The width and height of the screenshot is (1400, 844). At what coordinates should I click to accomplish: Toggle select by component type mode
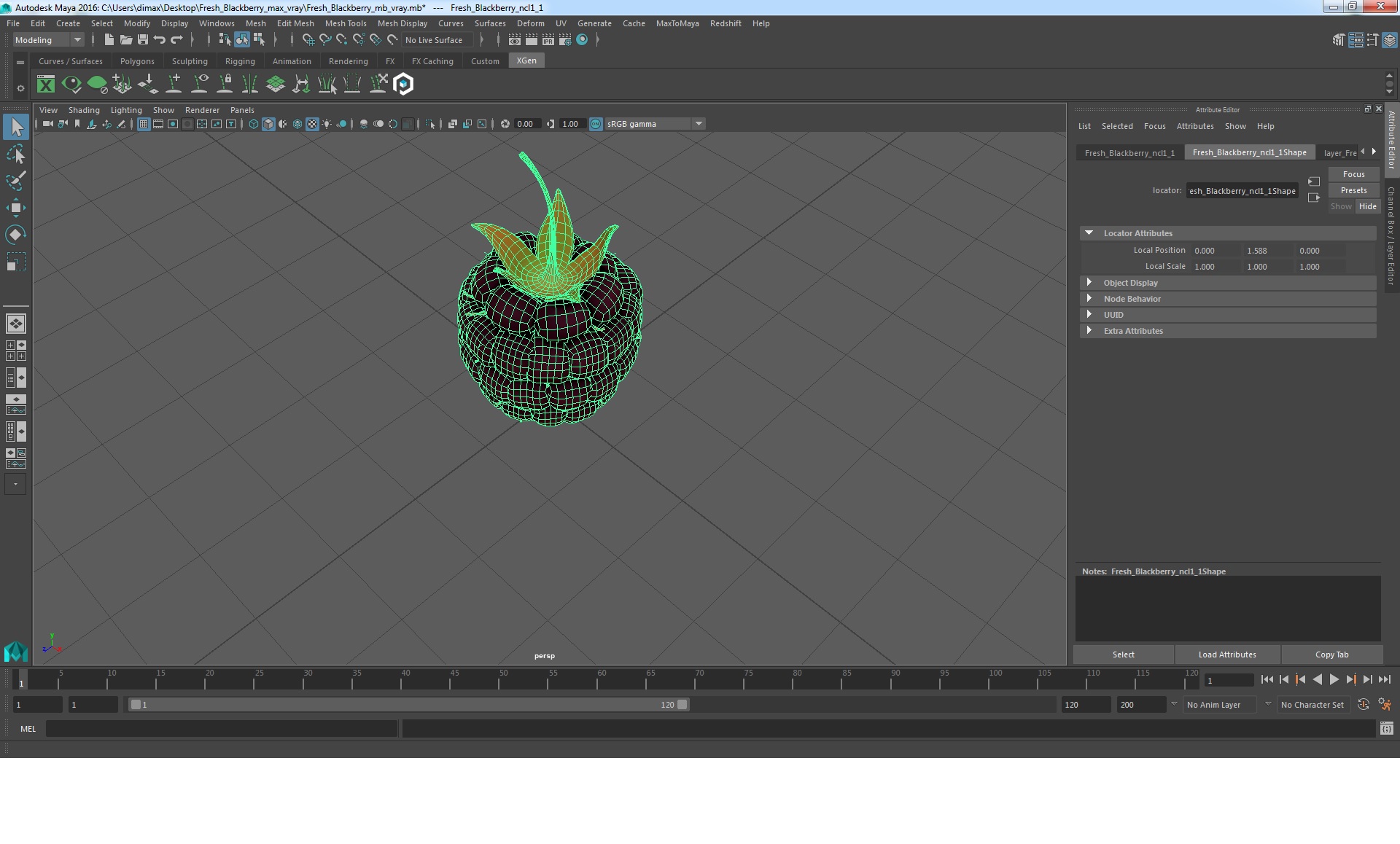pos(259,40)
